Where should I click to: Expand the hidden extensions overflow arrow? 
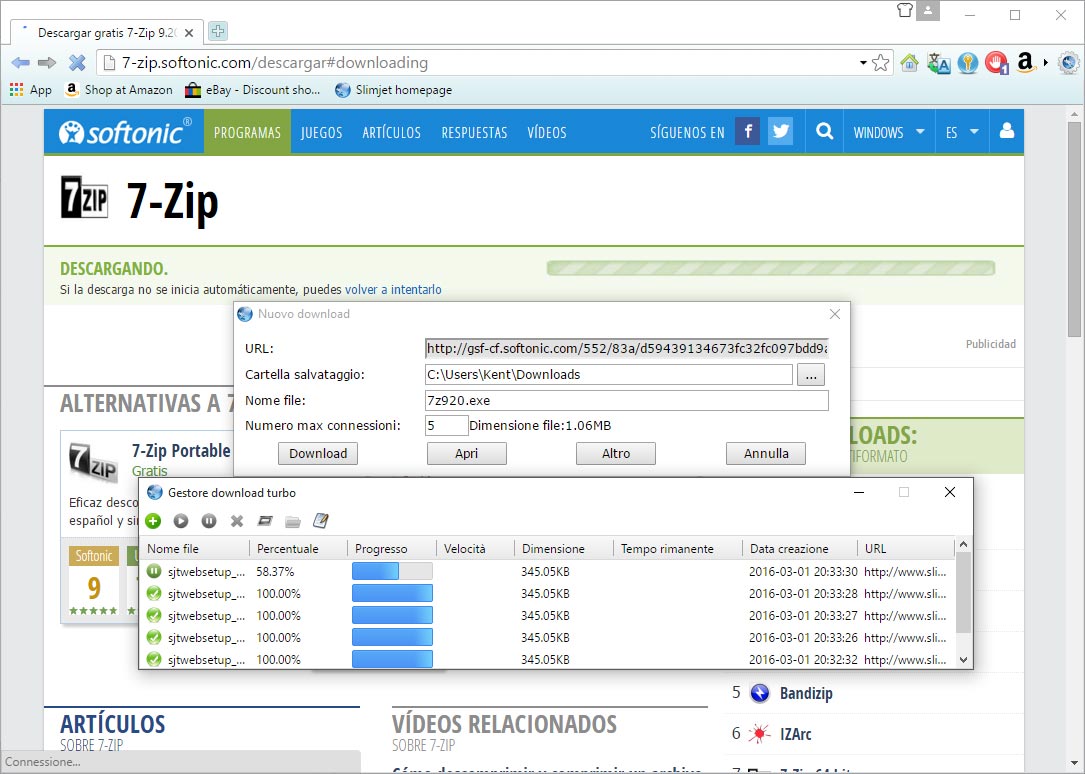click(1046, 63)
